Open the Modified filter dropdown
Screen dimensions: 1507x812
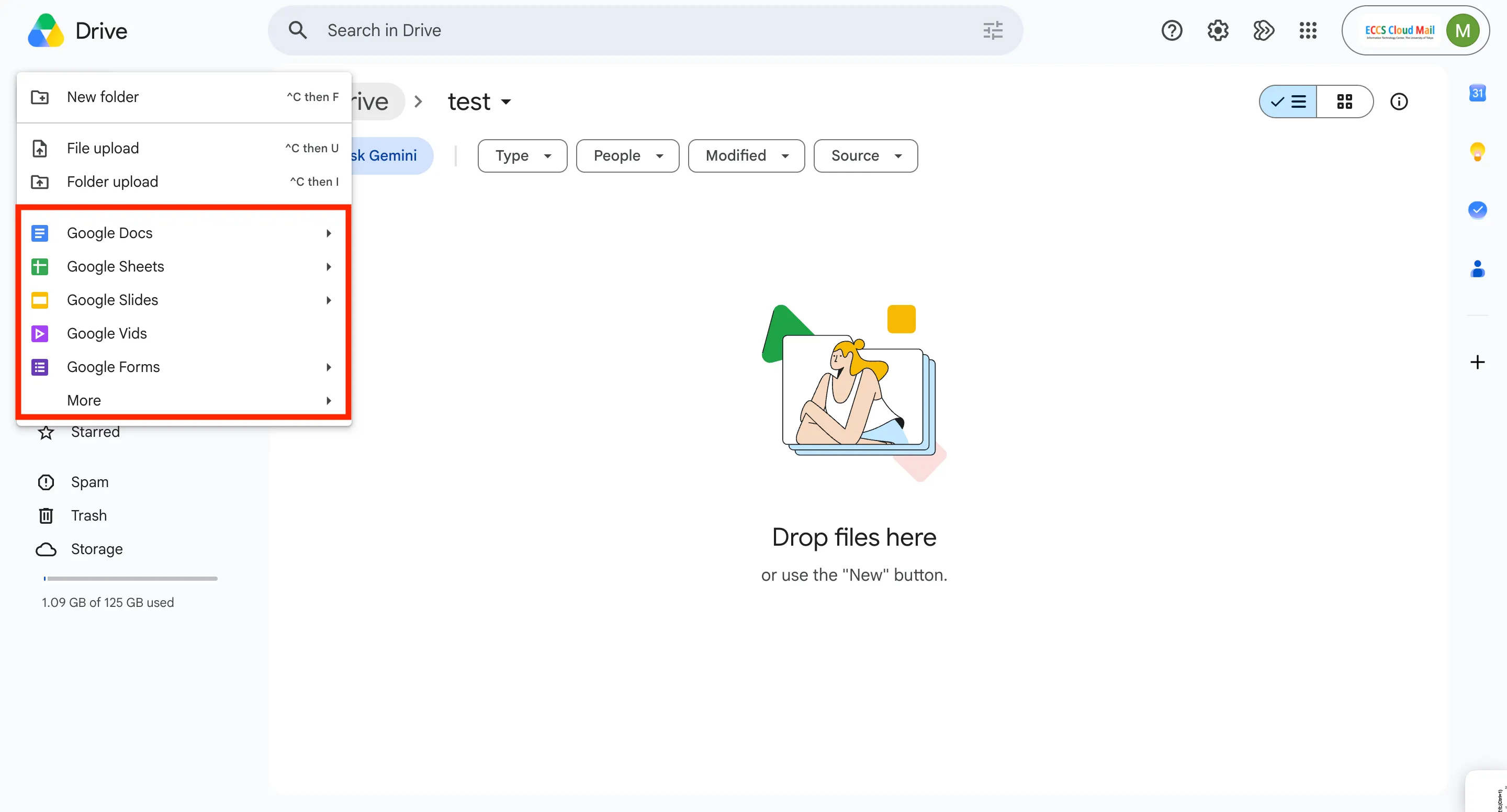point(746,155)
